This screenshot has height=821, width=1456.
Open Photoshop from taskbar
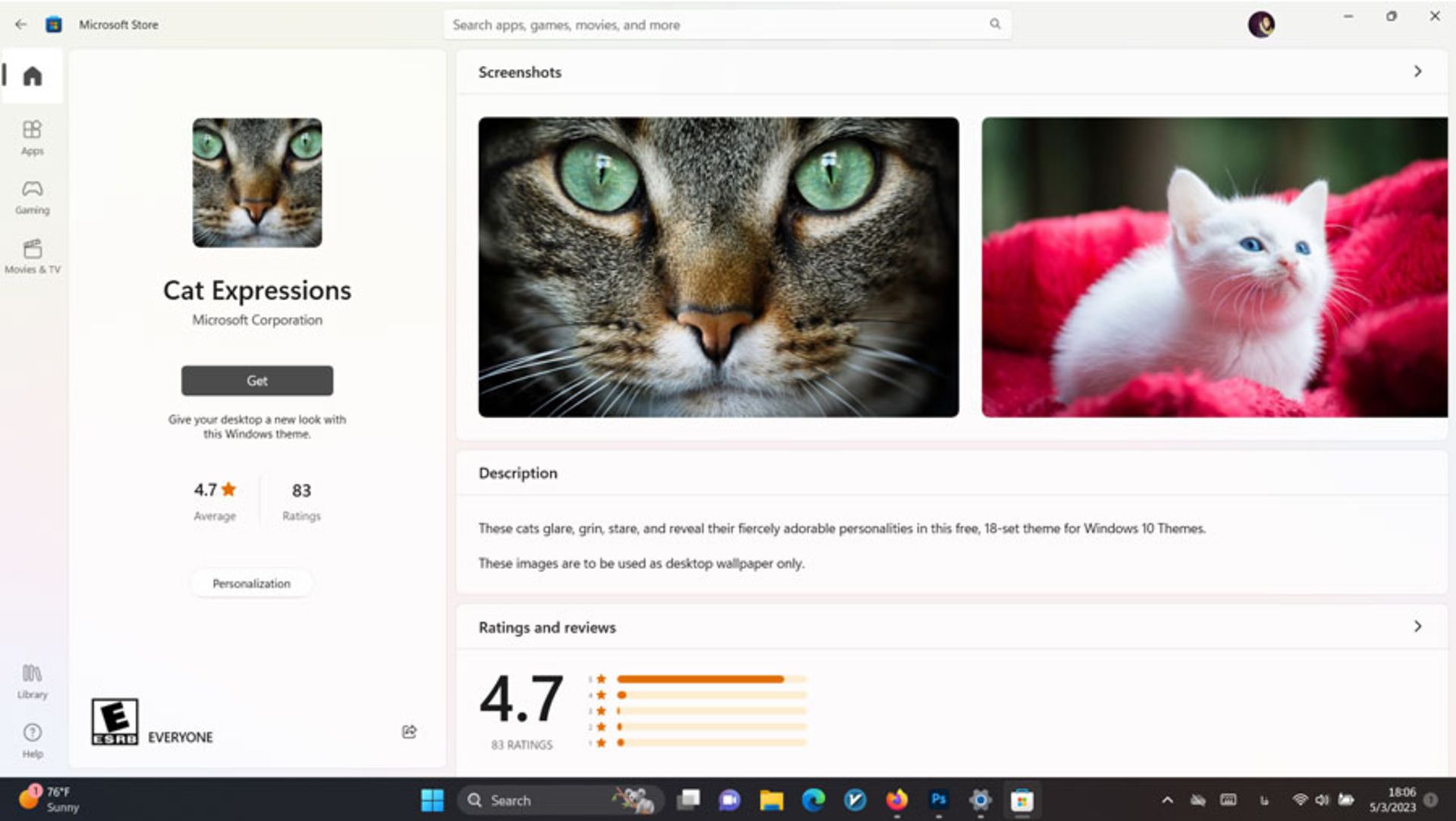point(938,800)
